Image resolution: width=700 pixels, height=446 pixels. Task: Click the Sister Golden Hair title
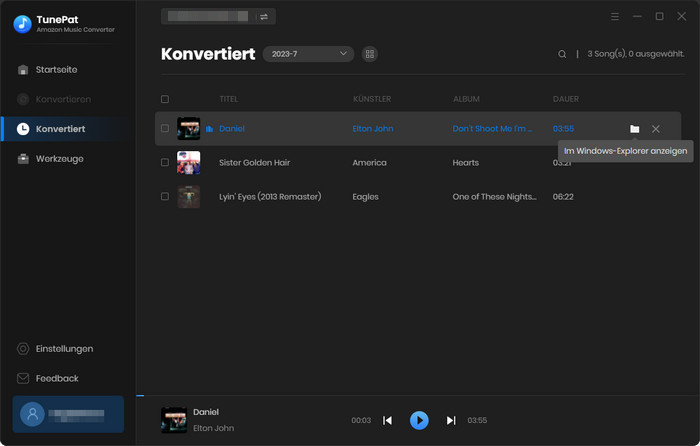254,163
